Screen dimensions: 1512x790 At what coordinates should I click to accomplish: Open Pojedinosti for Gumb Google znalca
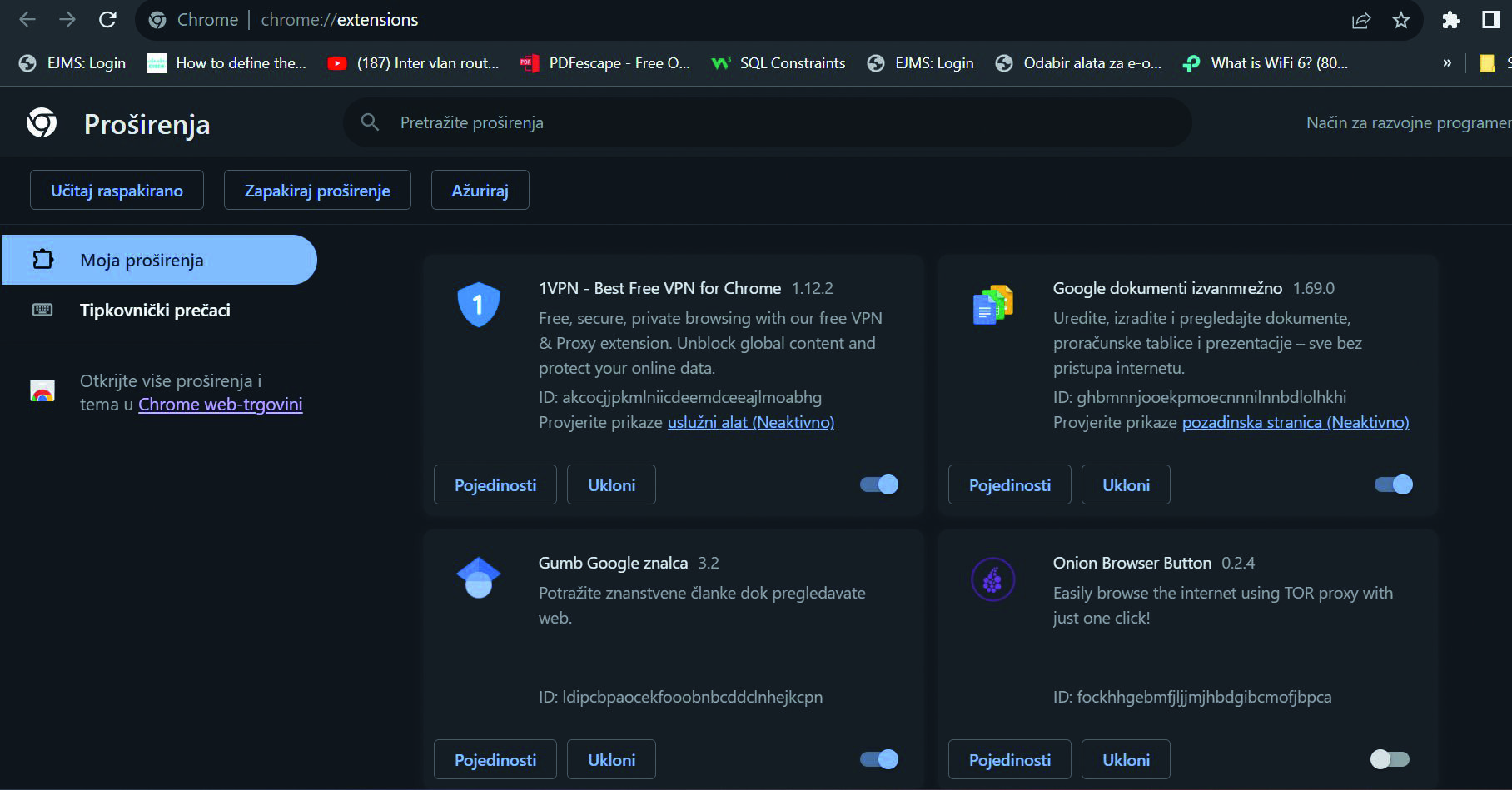495,759
